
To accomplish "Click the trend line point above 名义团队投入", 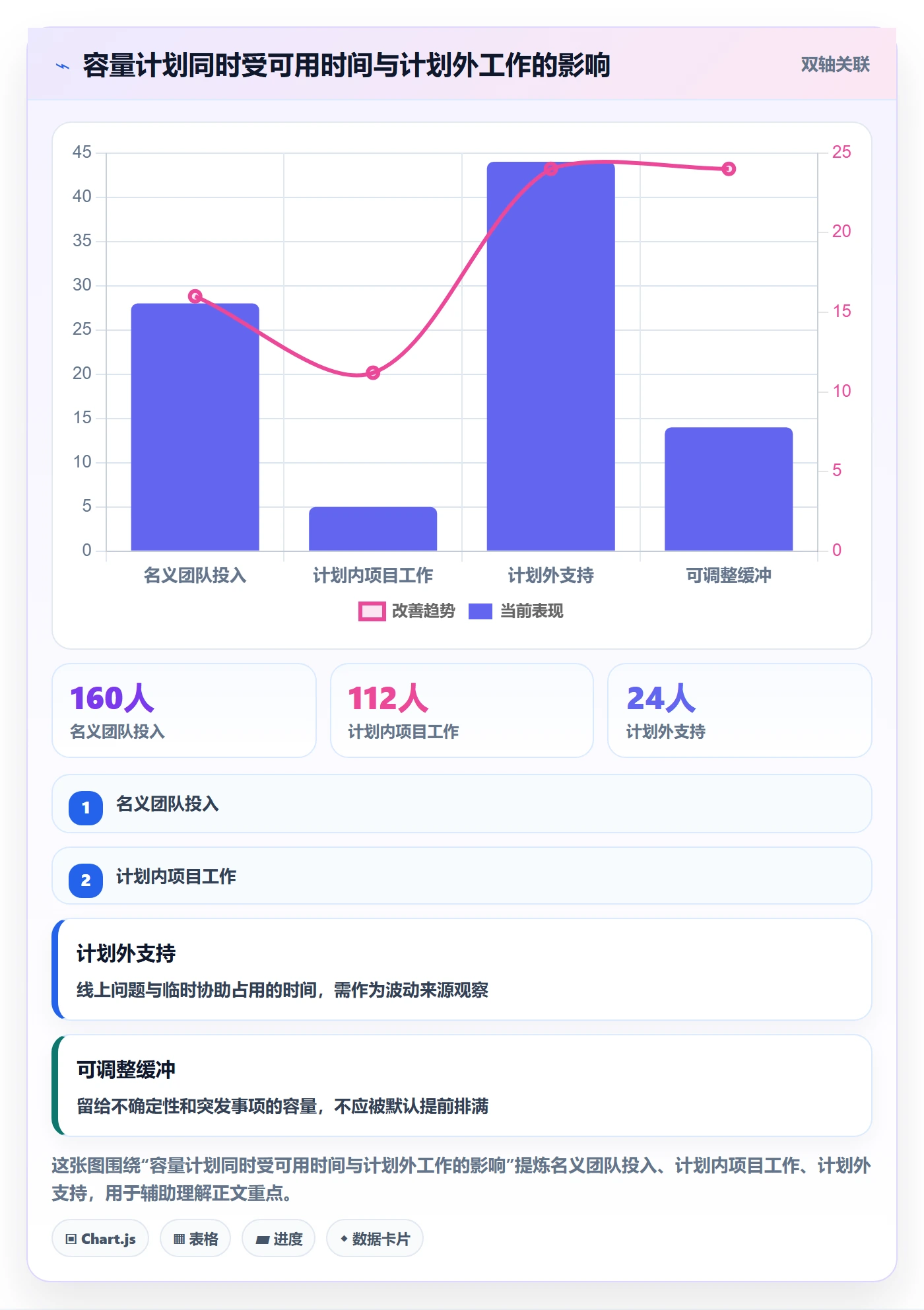I will pos(195,296).
